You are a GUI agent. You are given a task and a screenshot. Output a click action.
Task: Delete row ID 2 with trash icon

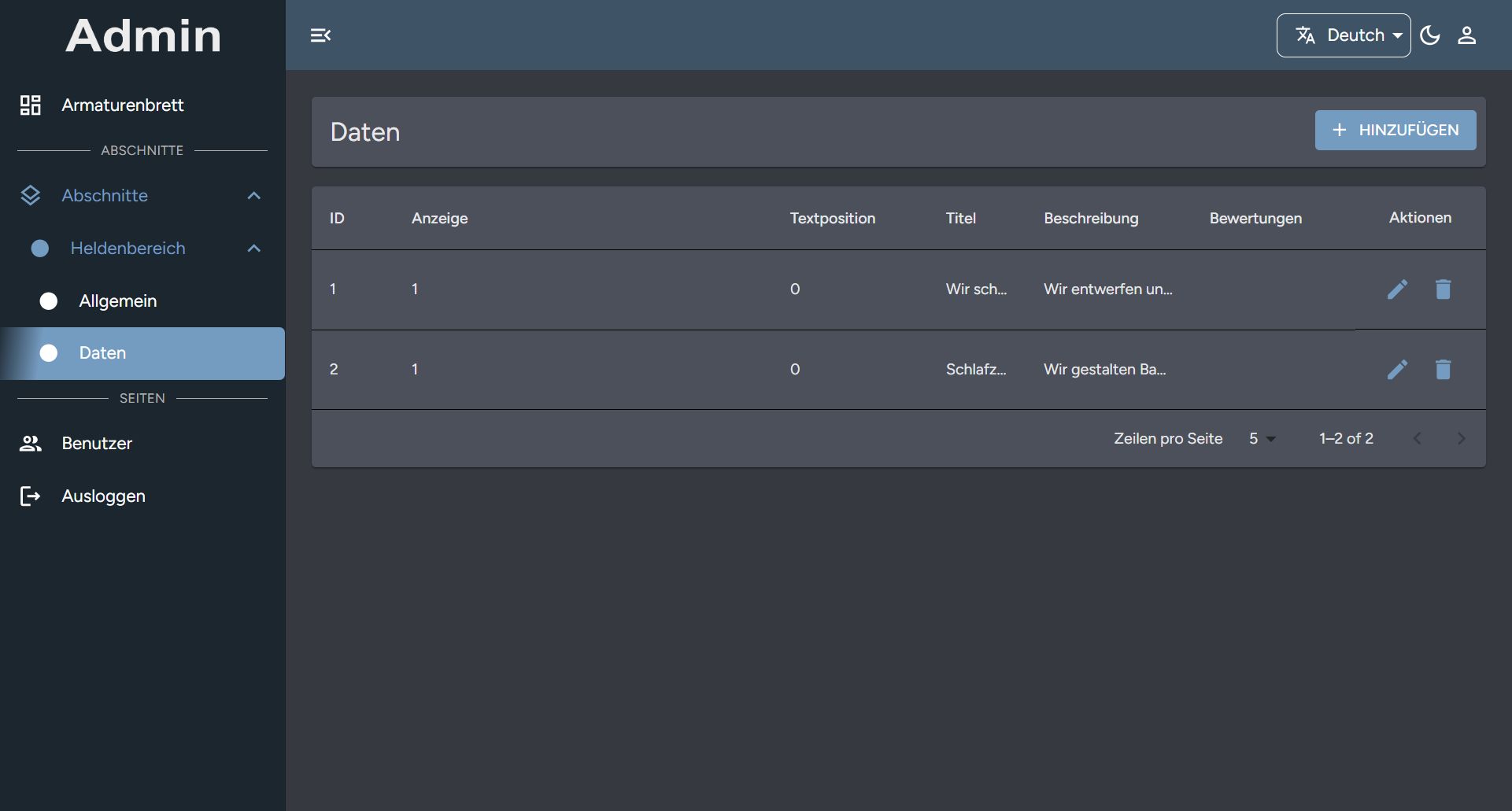pyautogui.click(x=1444, y=369)
